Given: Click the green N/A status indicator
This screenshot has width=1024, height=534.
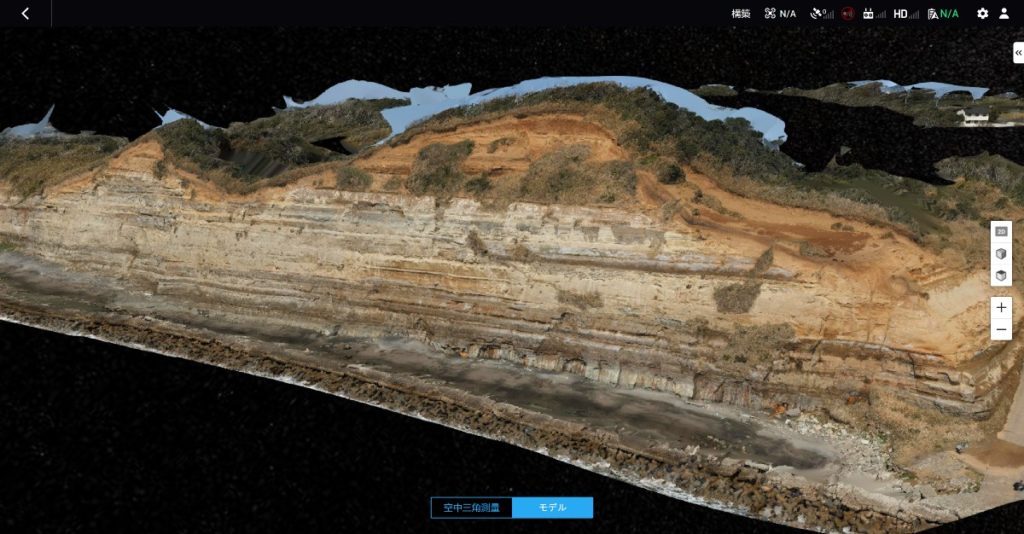Looking at the screenshot, I should [x=943, y=13].
